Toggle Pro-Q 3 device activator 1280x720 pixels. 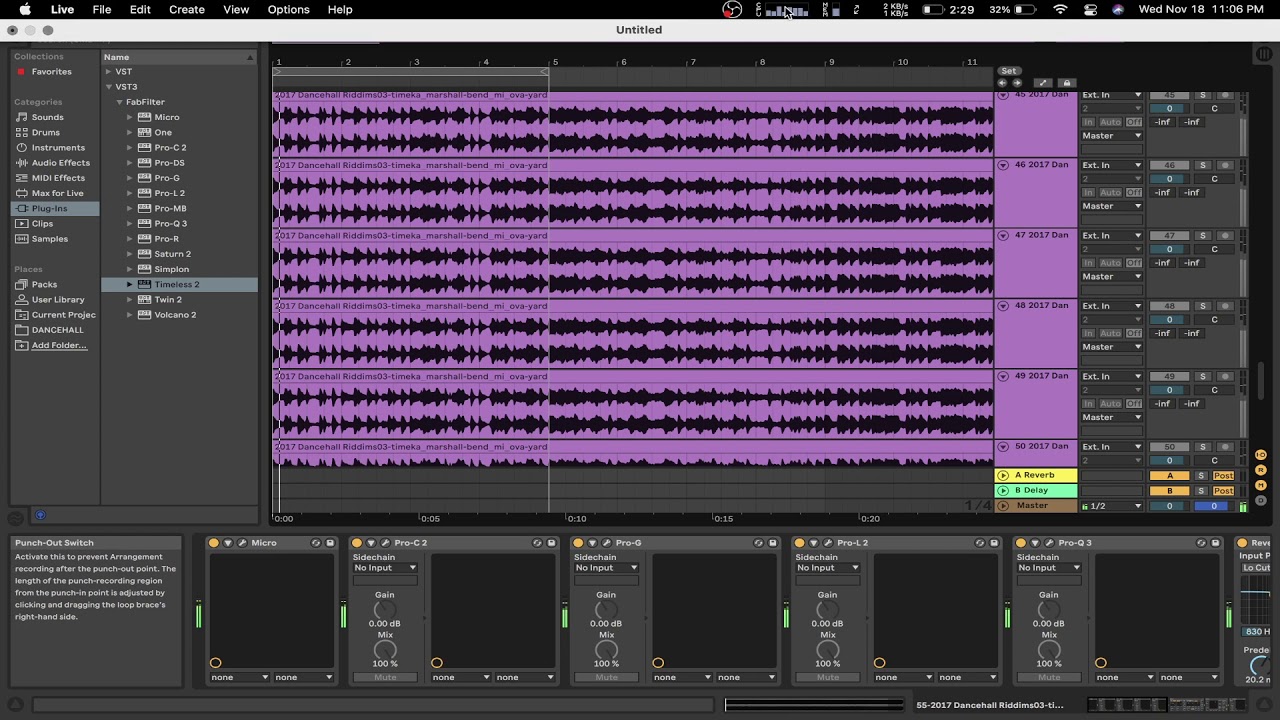click(1020, 543)
